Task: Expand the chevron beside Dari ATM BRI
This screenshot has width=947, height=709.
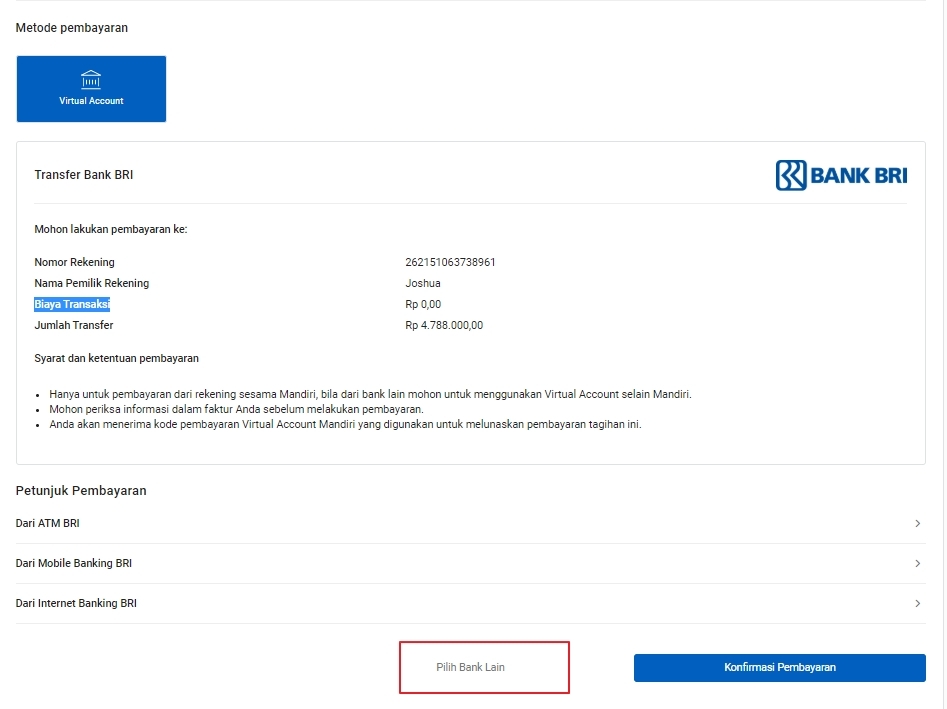Action: [x=917, y=523]
